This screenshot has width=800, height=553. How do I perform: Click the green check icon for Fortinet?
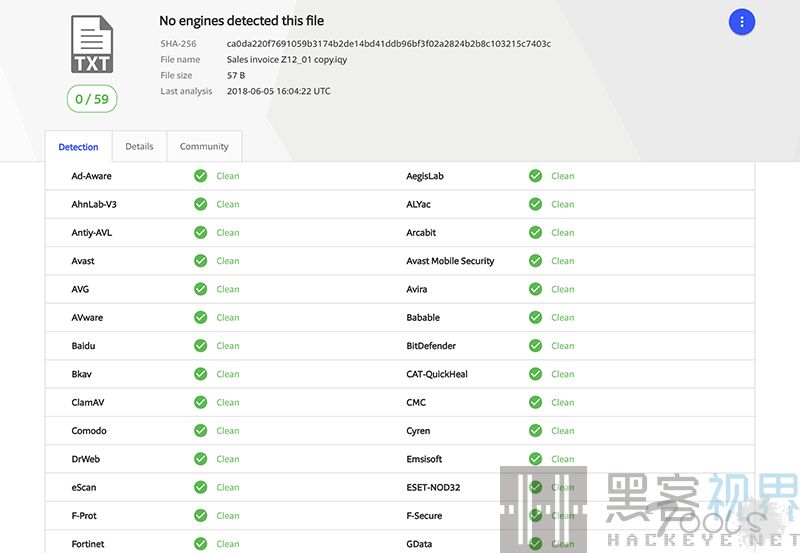(200, 544)
